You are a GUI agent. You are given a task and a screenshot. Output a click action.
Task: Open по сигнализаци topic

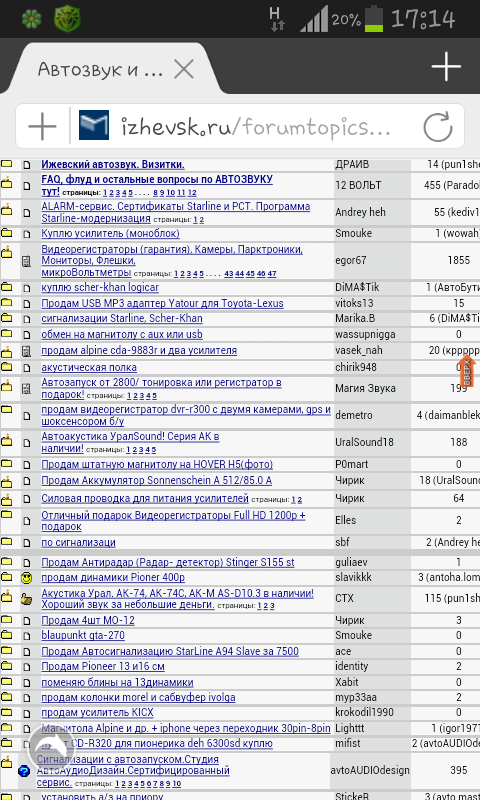click(x=79, y=542)
